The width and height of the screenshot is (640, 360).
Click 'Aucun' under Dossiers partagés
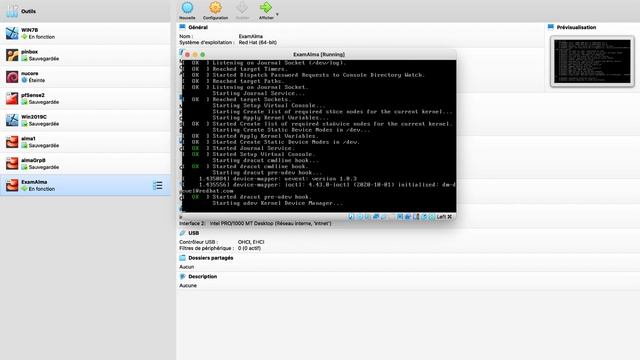(187, 267)
